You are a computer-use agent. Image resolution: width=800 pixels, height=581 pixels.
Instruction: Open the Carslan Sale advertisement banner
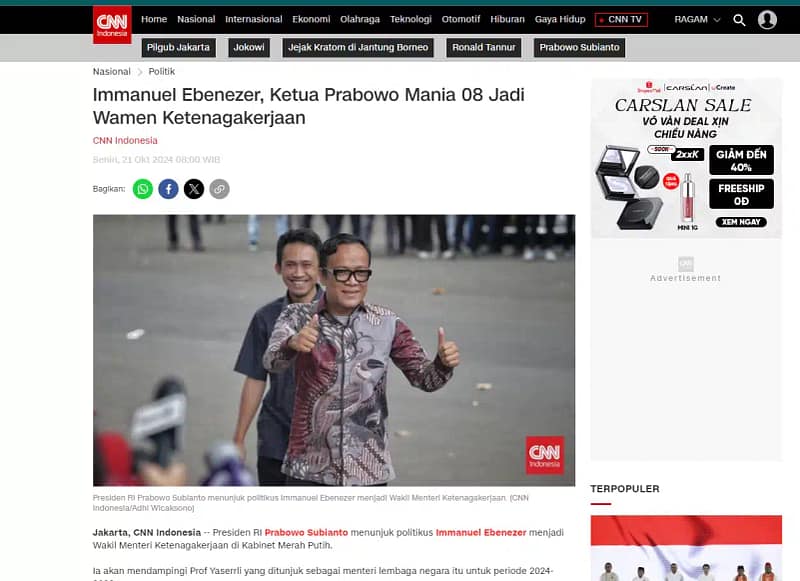click(686, 158)
